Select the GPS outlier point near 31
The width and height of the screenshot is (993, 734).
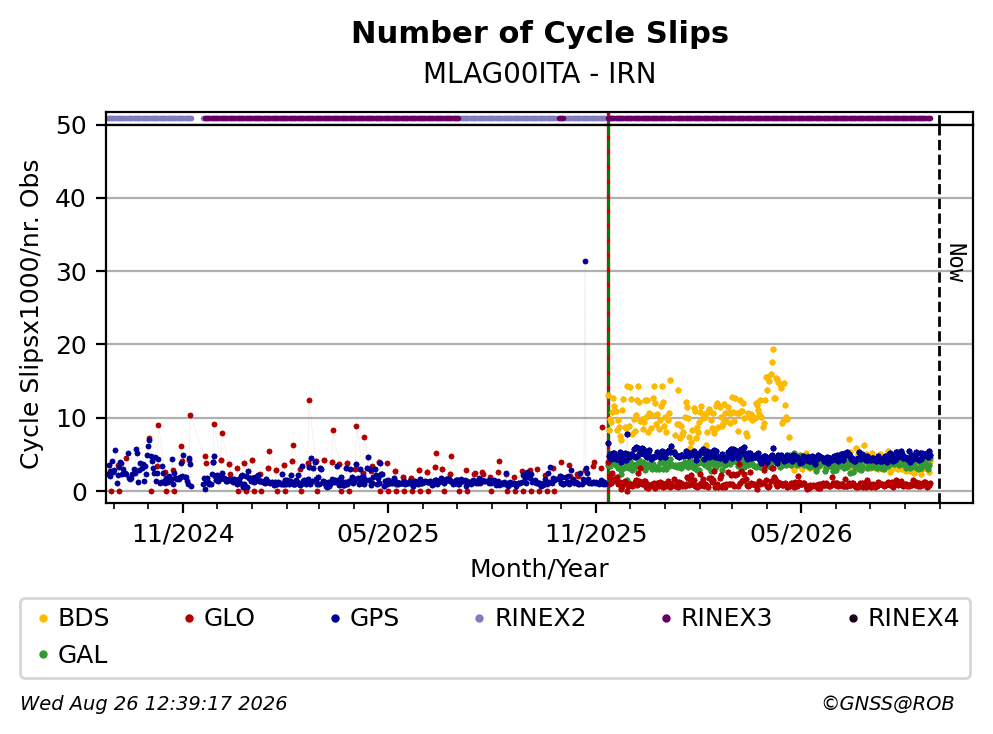585,262
